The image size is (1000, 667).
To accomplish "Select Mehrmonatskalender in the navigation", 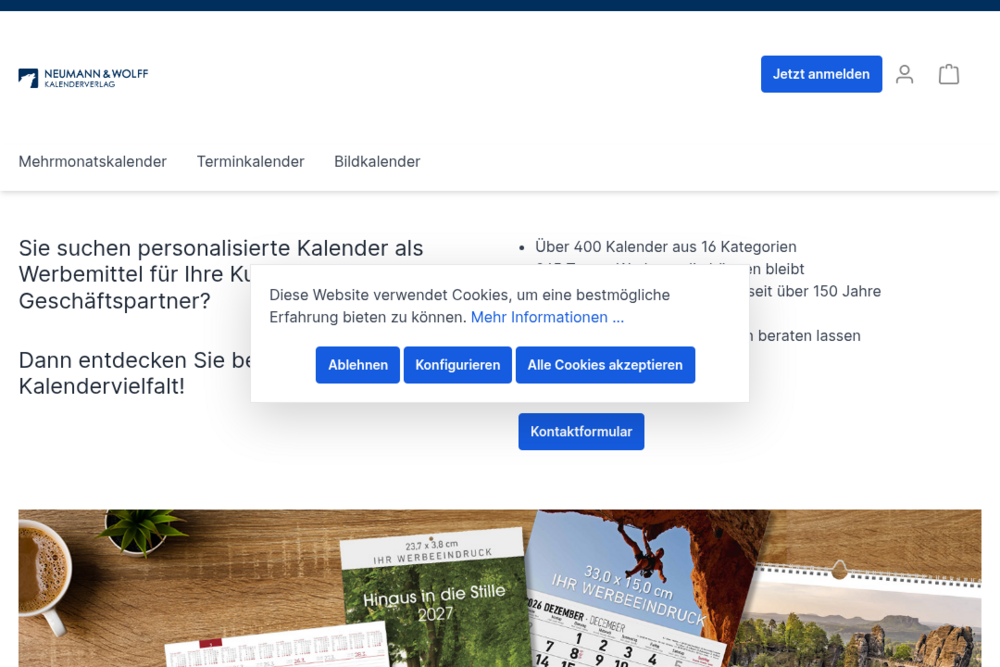I will click(x=92, y=161).
